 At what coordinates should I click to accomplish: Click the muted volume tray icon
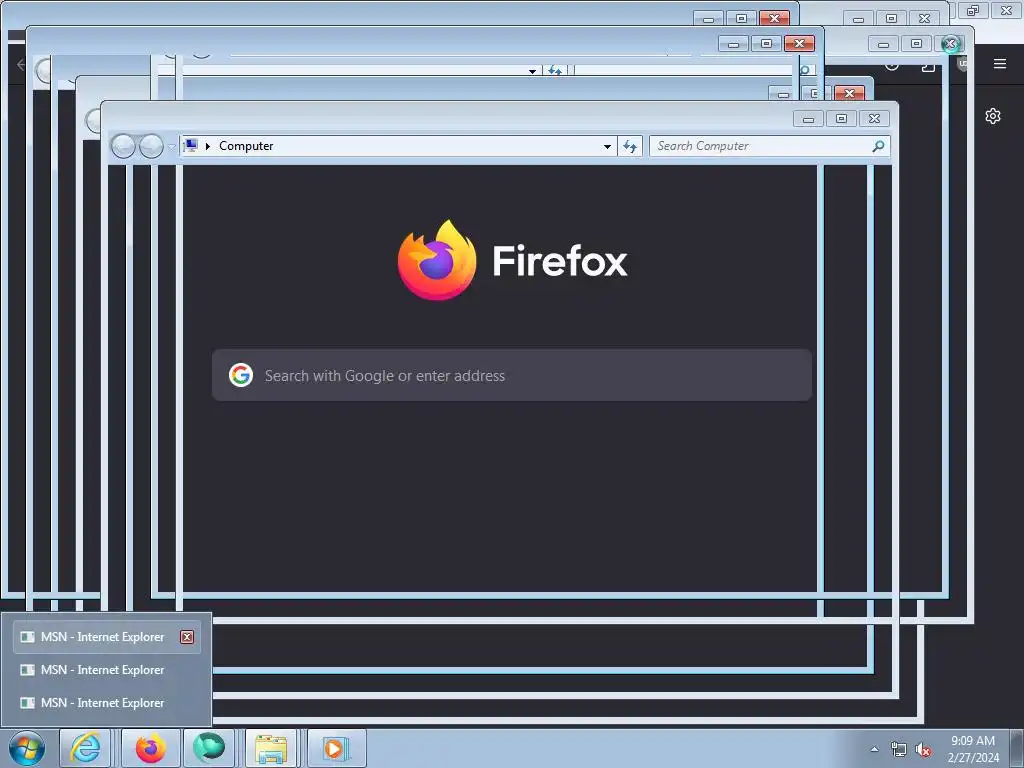[923, 750]
